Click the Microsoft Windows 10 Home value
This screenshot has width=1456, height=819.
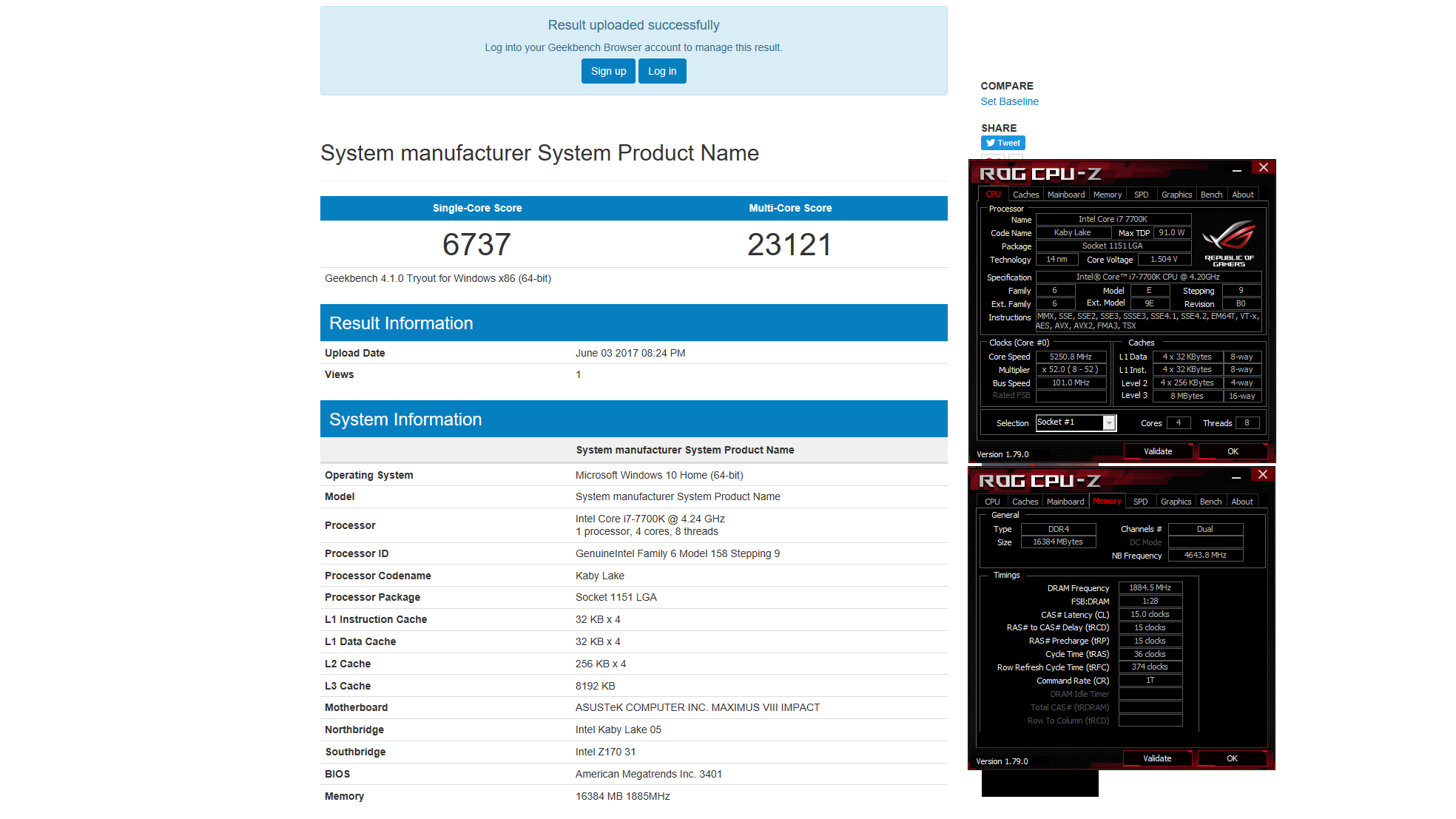659,475
